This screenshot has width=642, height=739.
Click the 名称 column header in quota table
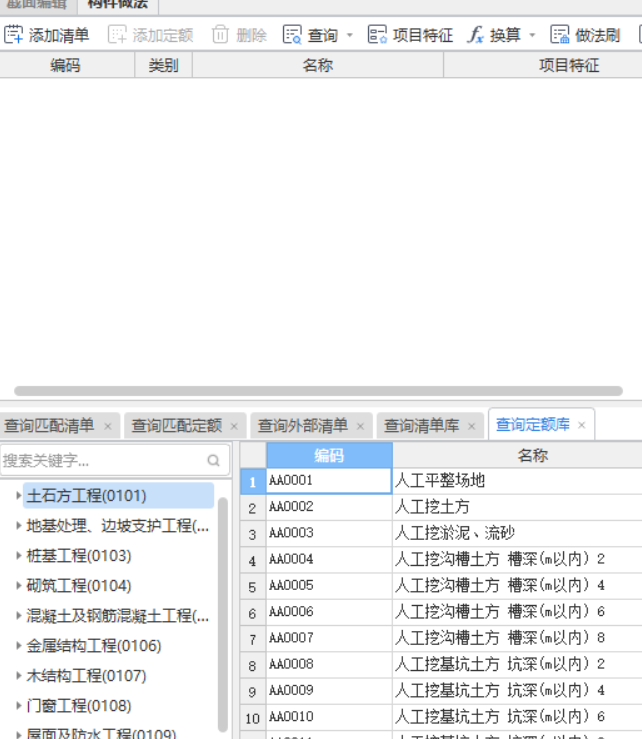[x=518, y=455]
